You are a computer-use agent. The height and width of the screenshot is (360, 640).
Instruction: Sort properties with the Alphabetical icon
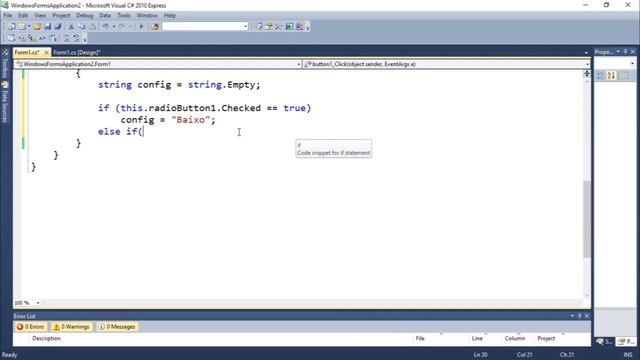[611, 76]
